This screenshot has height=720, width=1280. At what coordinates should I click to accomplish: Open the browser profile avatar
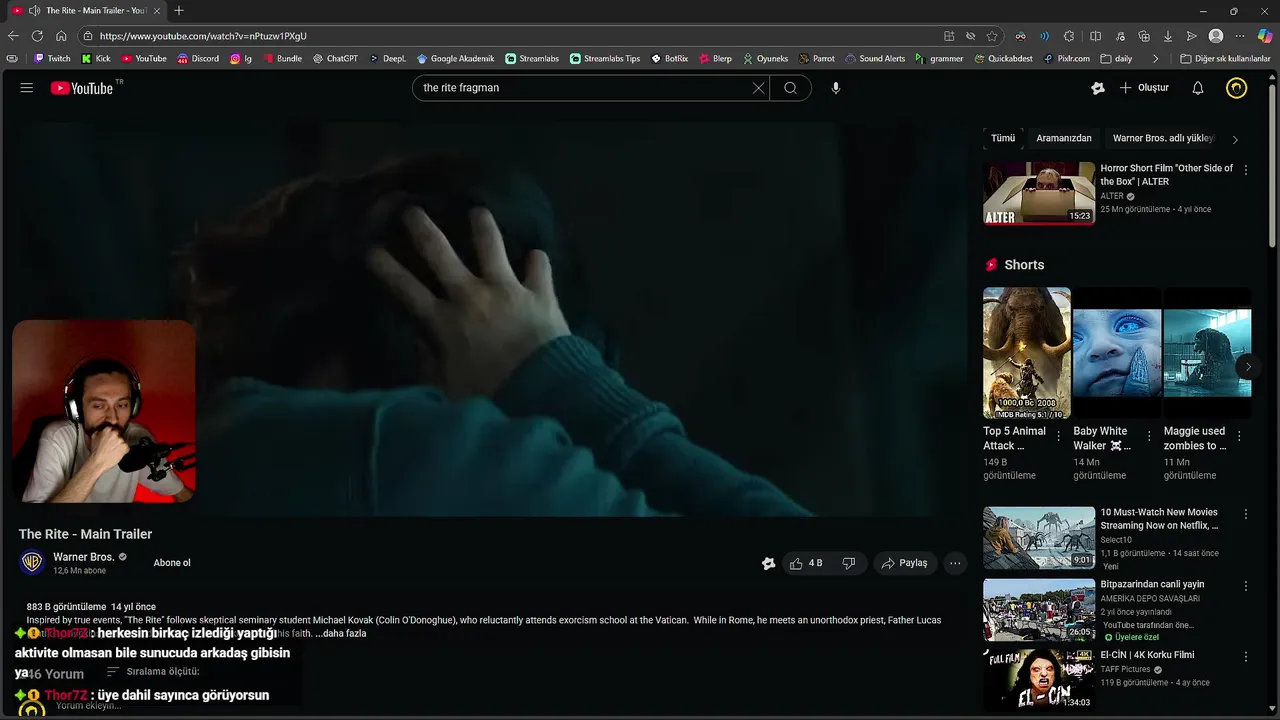[x=1216, y=36]
